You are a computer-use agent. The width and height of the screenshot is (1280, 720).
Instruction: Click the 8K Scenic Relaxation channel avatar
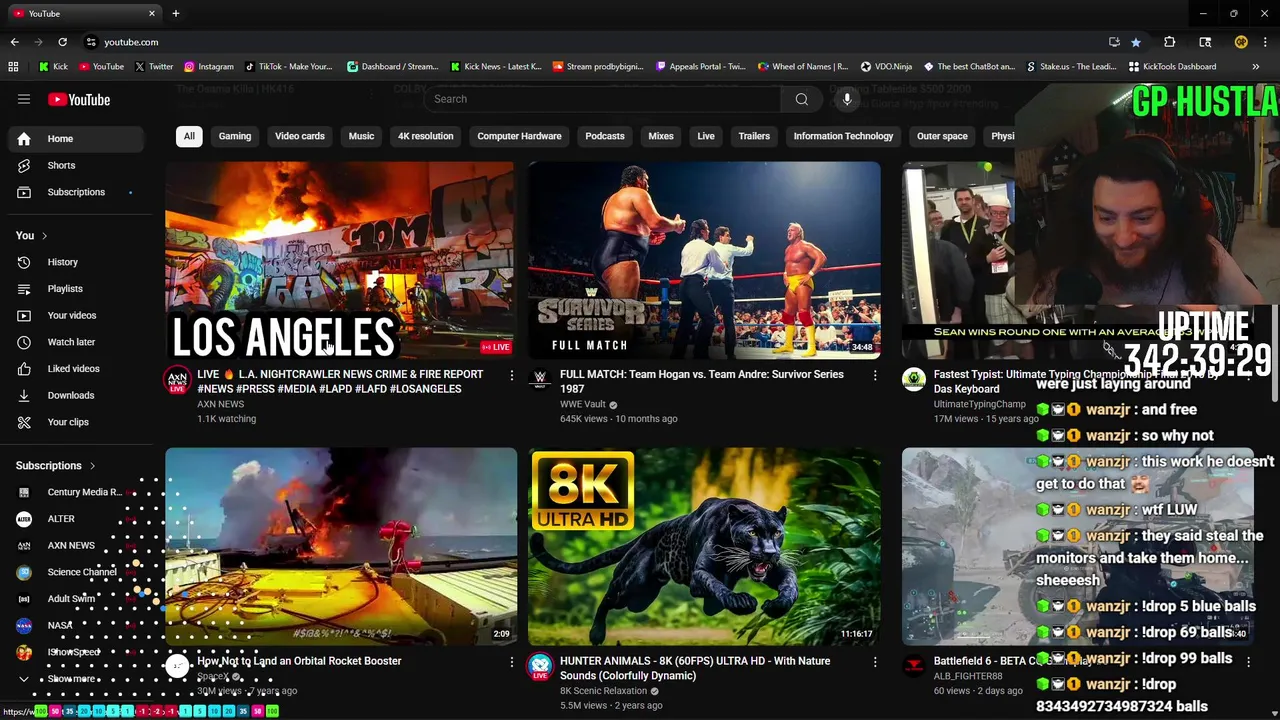pyautogui.click(x=540, y=667)
